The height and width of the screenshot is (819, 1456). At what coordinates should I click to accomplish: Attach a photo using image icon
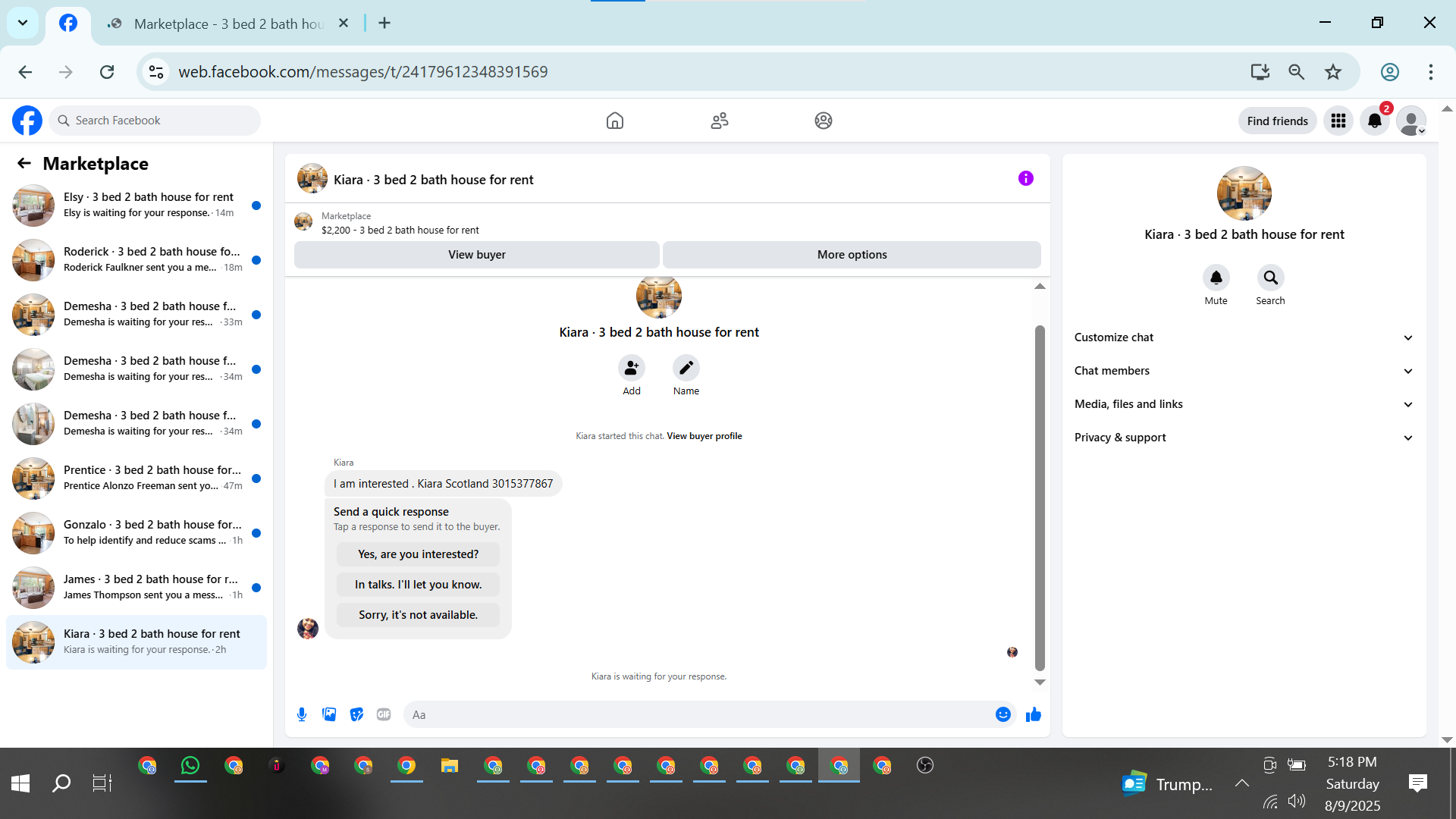(329, 714)
